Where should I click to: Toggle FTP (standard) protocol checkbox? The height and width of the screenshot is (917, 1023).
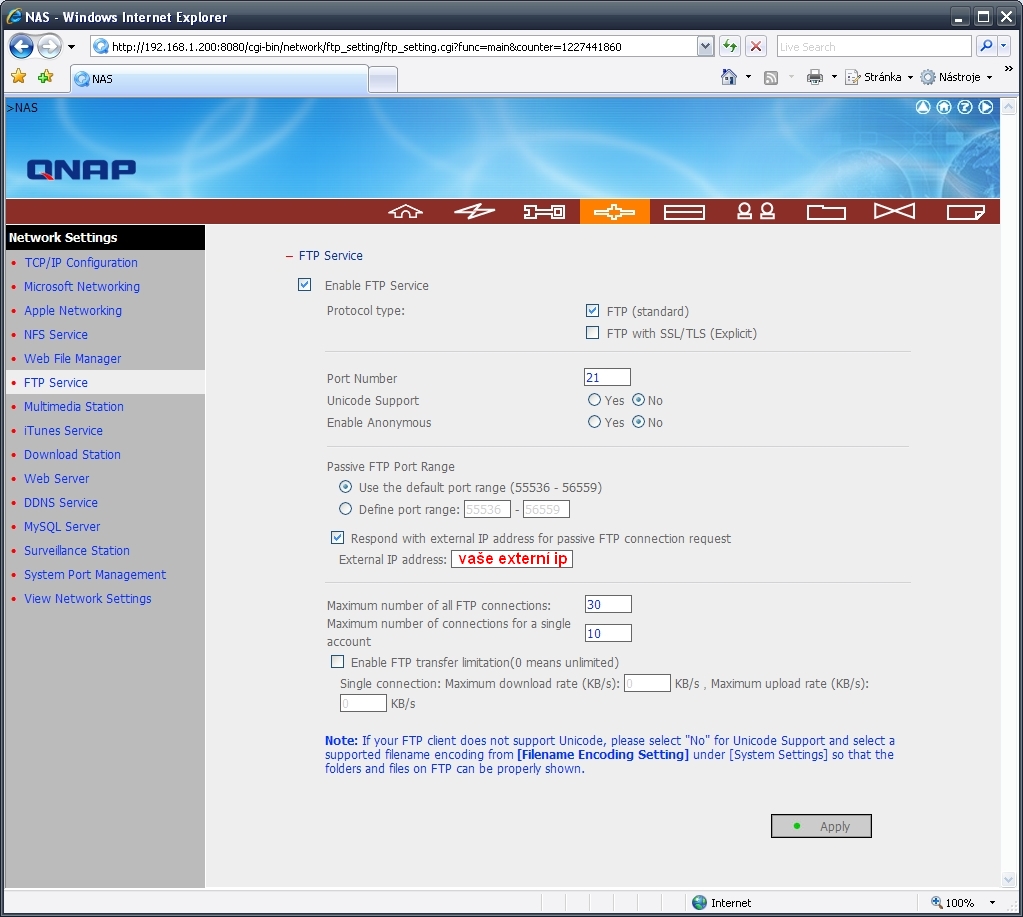click(592, 310)
